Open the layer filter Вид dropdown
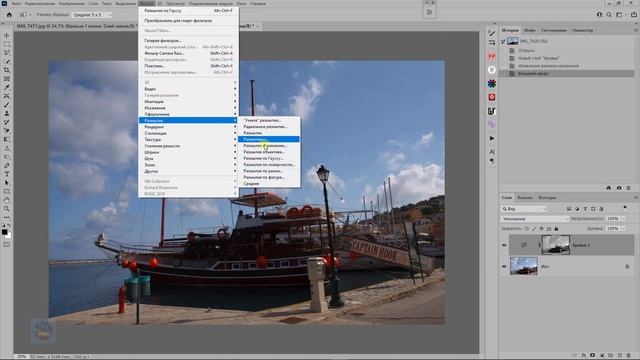The height and width of the screenshot is (360, 640). coord(524,209)
